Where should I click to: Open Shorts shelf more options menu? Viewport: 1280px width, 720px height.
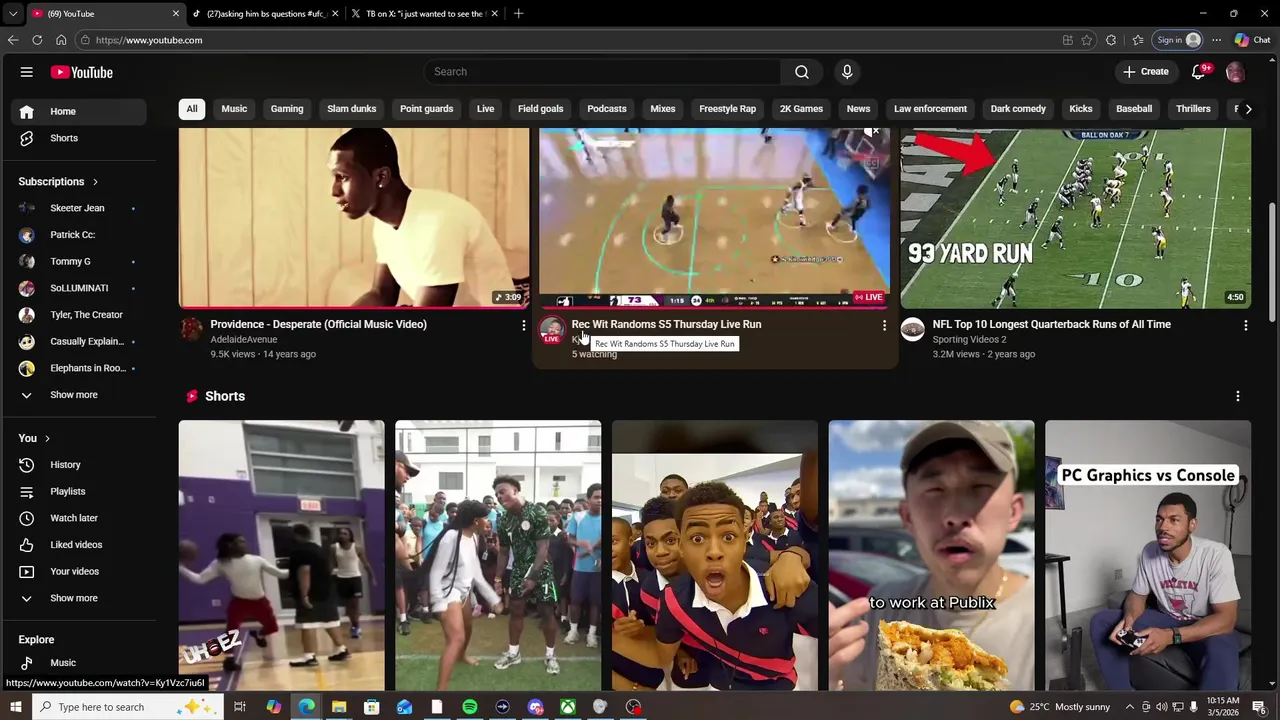click(x=1238, y=396)
